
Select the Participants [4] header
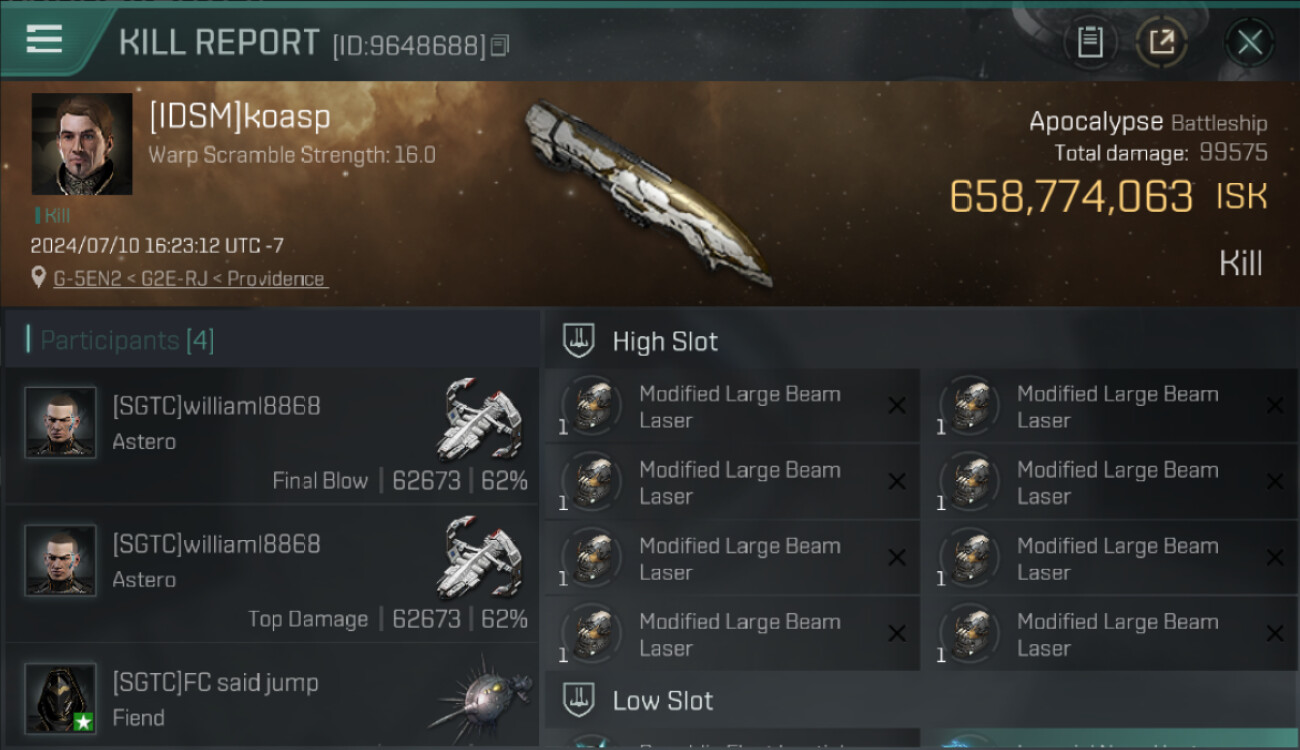127,340
